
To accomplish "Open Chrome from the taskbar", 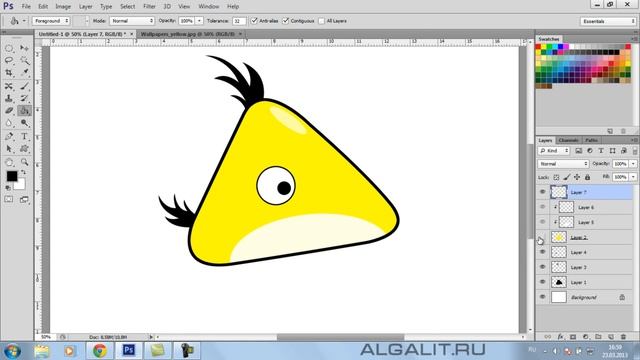I will coord(100,351).
